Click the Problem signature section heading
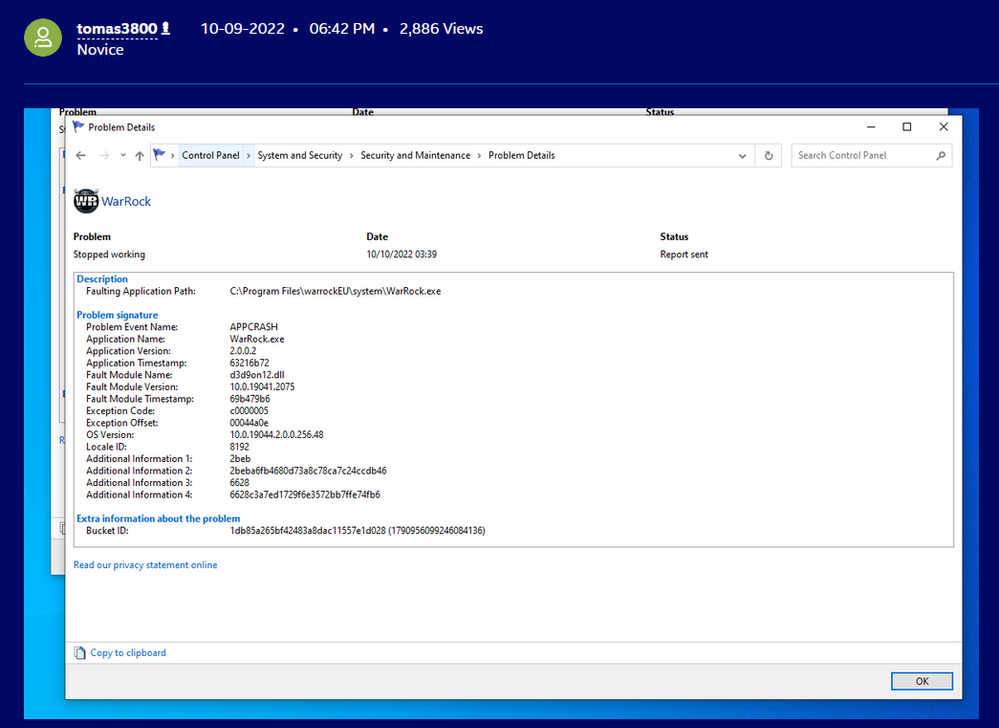Image resolution: width=999 pixels, height=728 pixels. pyautogui.click(x=117, y=315)
